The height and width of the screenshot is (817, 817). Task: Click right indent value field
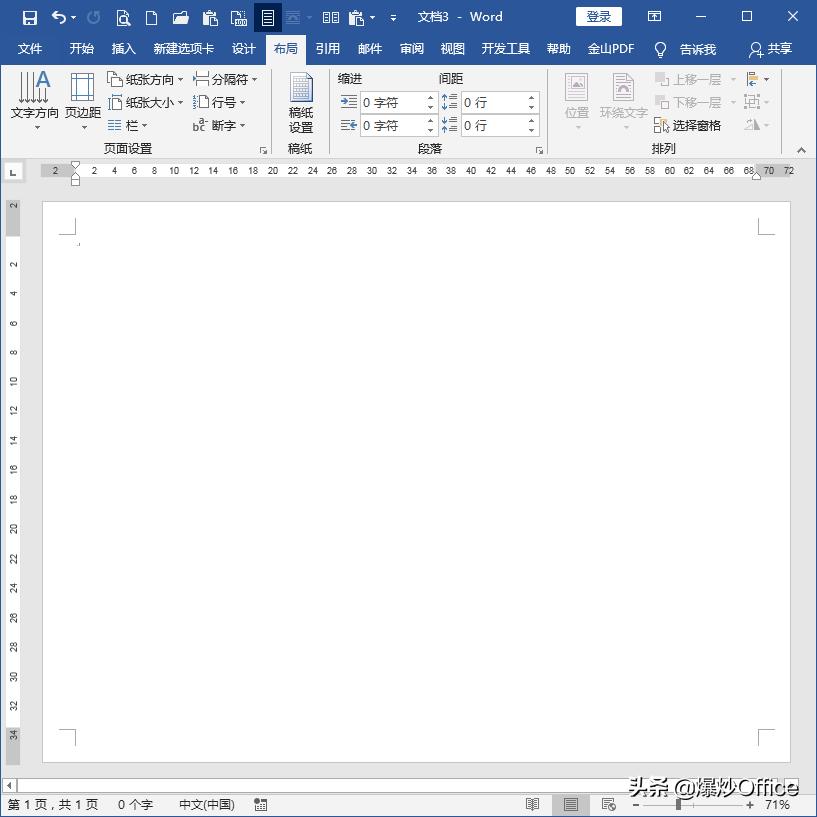pyautogui.click(x=393, y=126)
